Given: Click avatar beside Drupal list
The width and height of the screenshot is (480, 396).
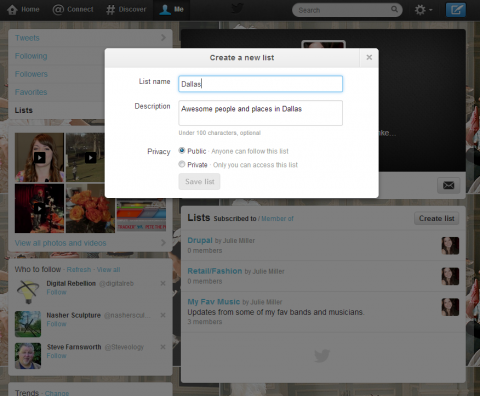Looking at the screenshot, I should coord(450,246).
